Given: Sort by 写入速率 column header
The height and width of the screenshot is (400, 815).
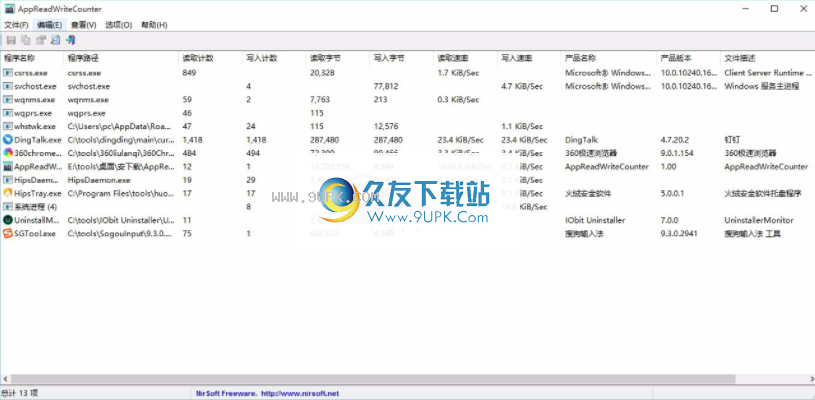Looking at the screenshot, I should [x=529, y=58].
